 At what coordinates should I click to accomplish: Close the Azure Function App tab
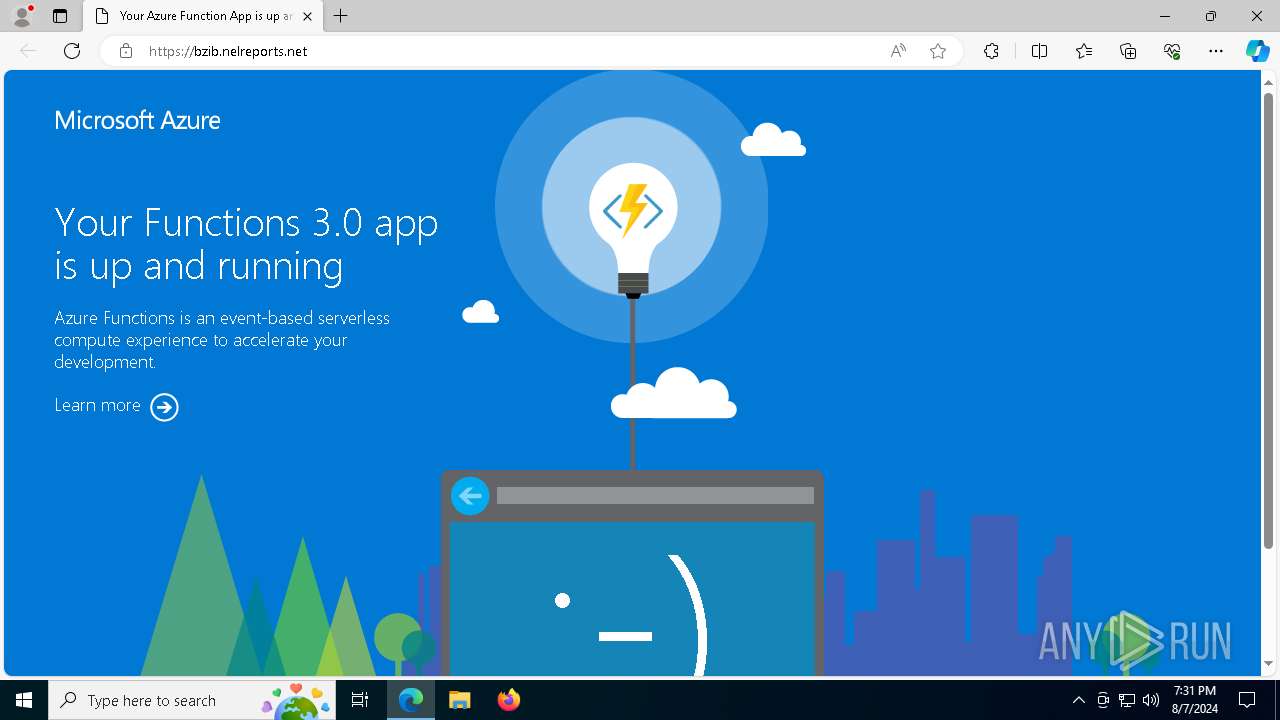(x=307, y=16)
